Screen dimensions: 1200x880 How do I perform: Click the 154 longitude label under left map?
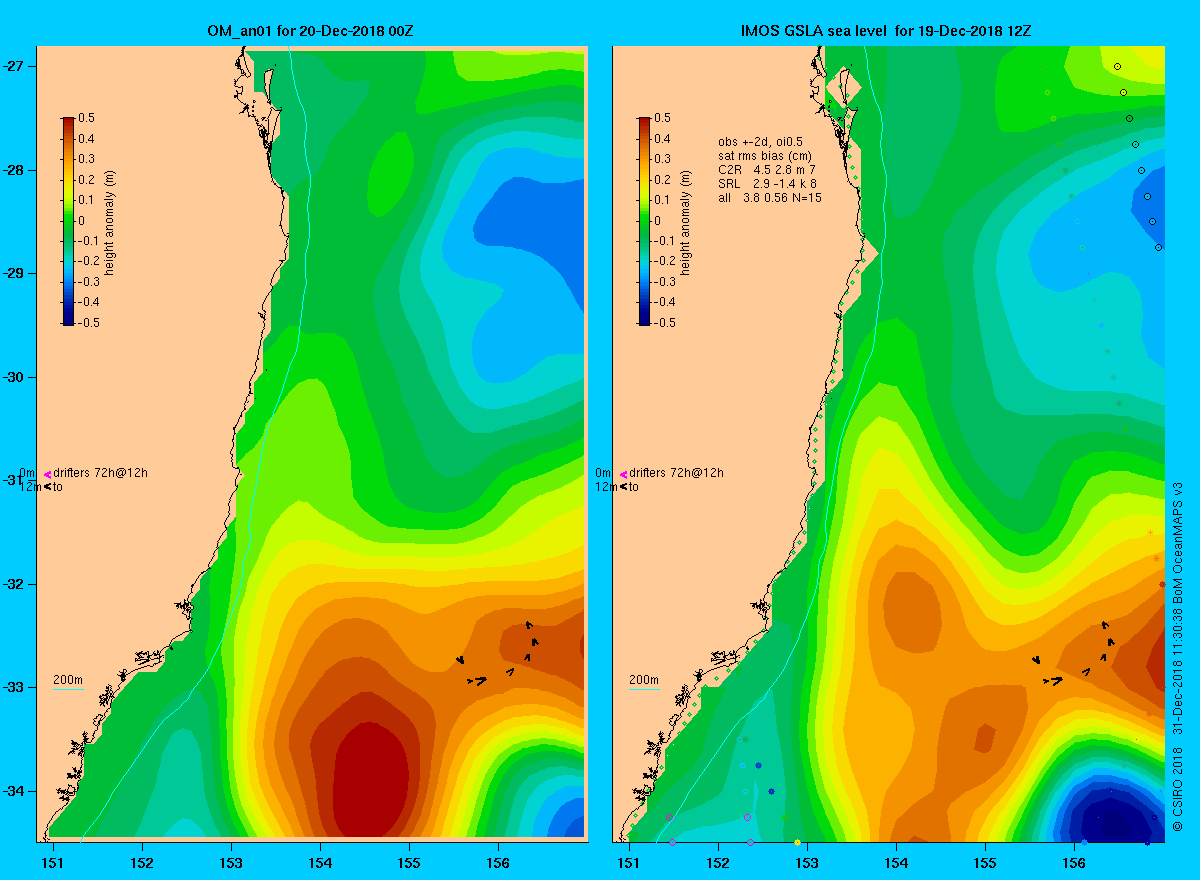click(x=320, y=862)
